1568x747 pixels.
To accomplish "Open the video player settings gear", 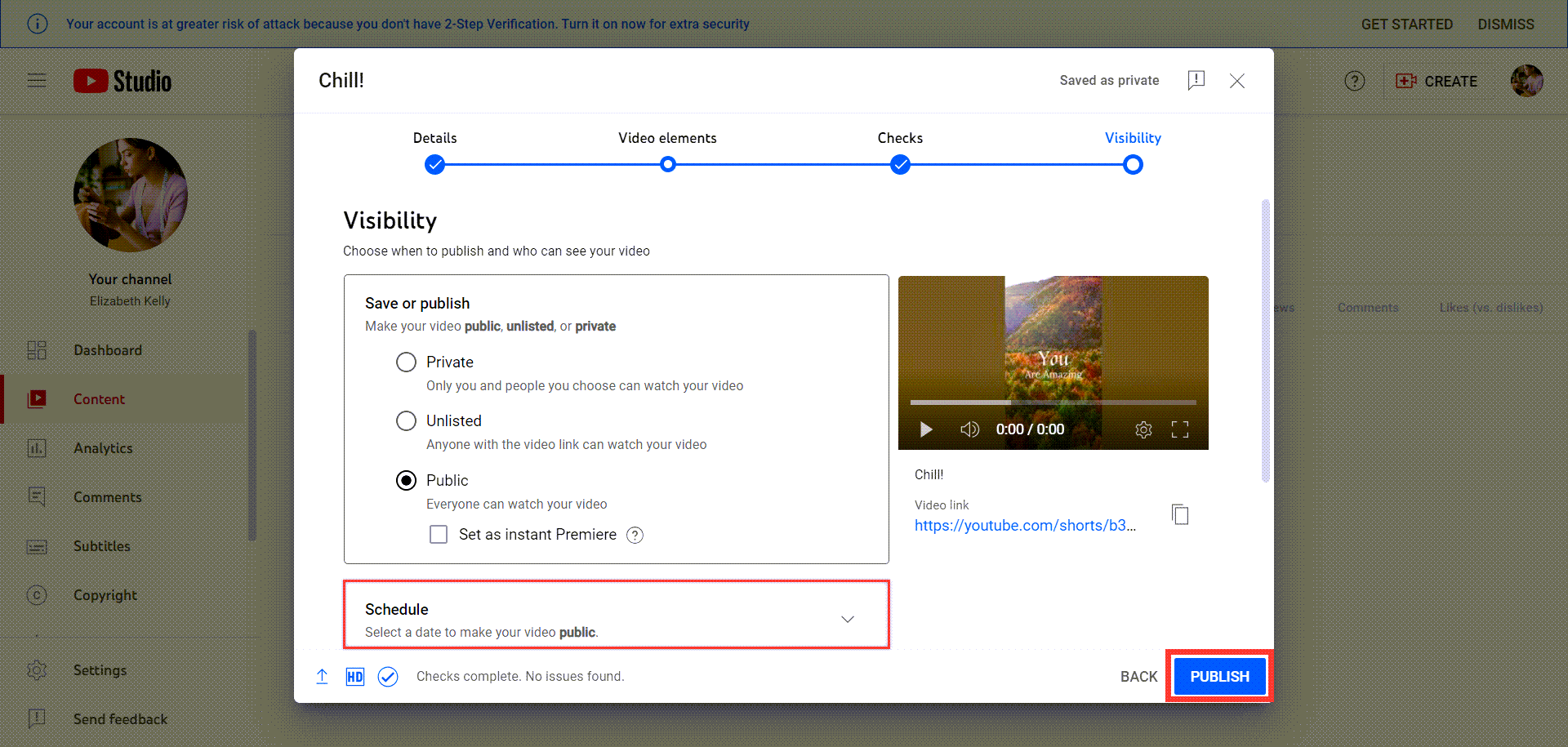I will (x=1143, y=429).
